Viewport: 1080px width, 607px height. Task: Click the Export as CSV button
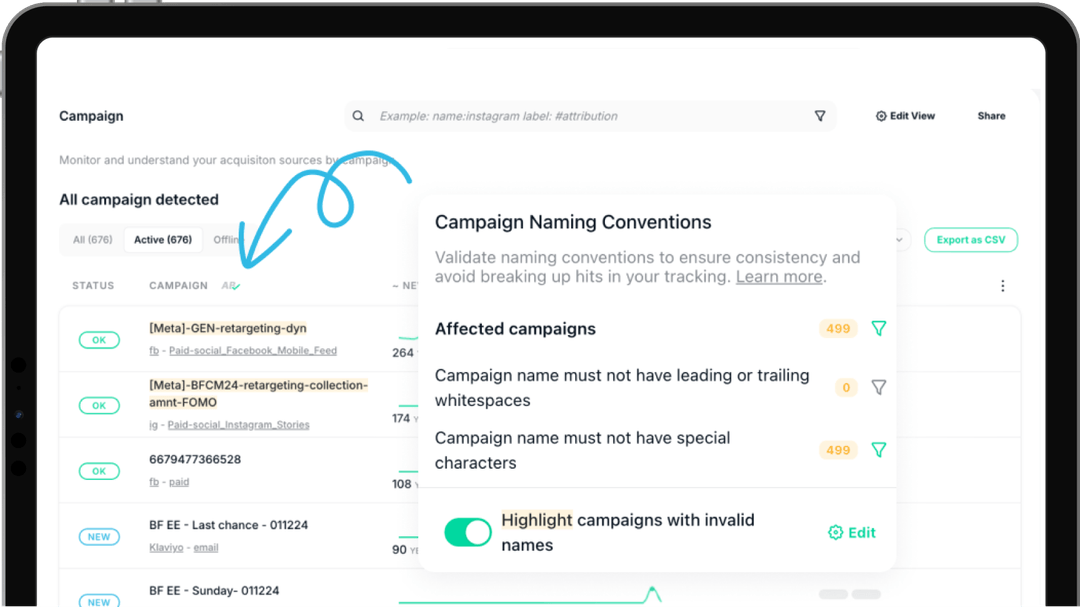(x=970, y=239)
